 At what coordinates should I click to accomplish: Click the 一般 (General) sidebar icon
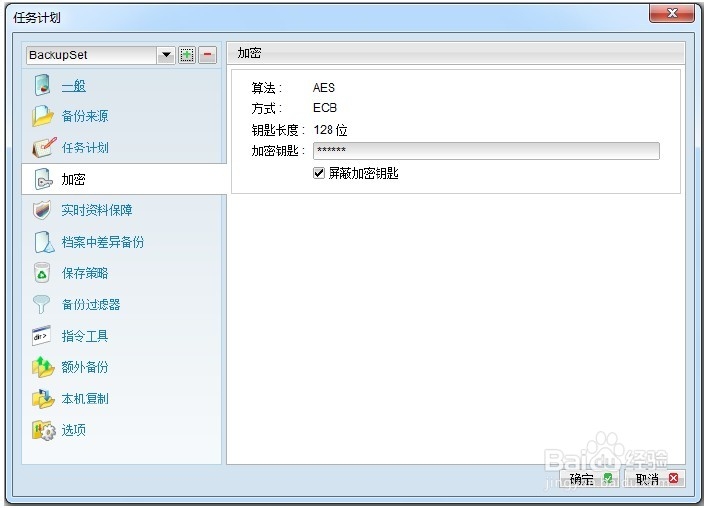(x=42, y=85)
